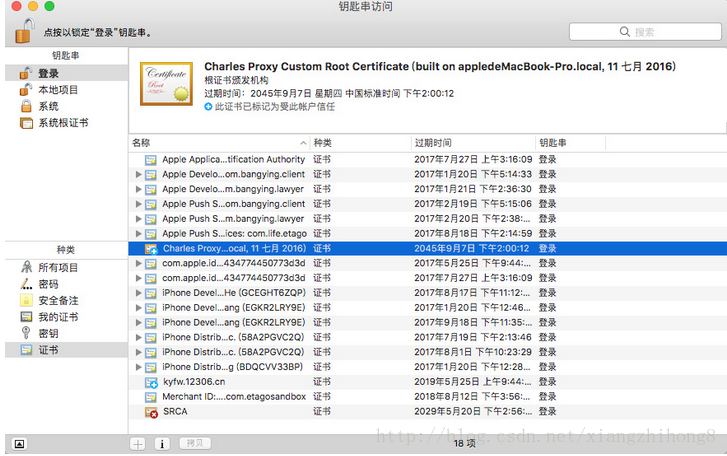Image resolution: width=727 pixels, height=456 pixels.
Task: Expand Apple Develo...om.bangying.client certificate
Action: point(138,174)
